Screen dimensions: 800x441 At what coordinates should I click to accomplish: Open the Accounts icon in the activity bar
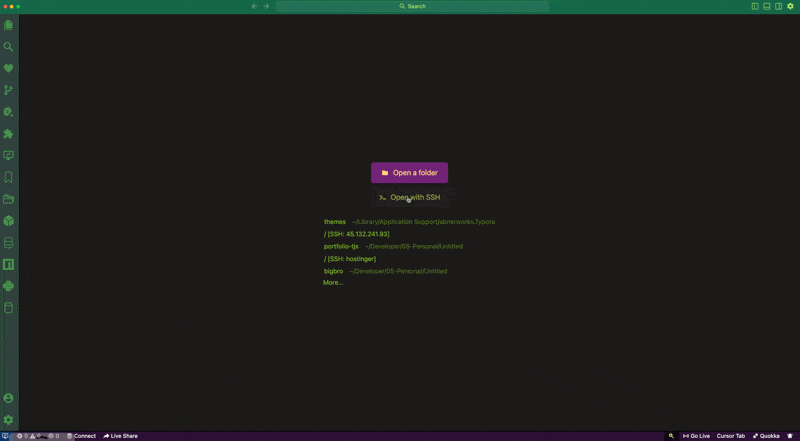(x=9, y=398)
